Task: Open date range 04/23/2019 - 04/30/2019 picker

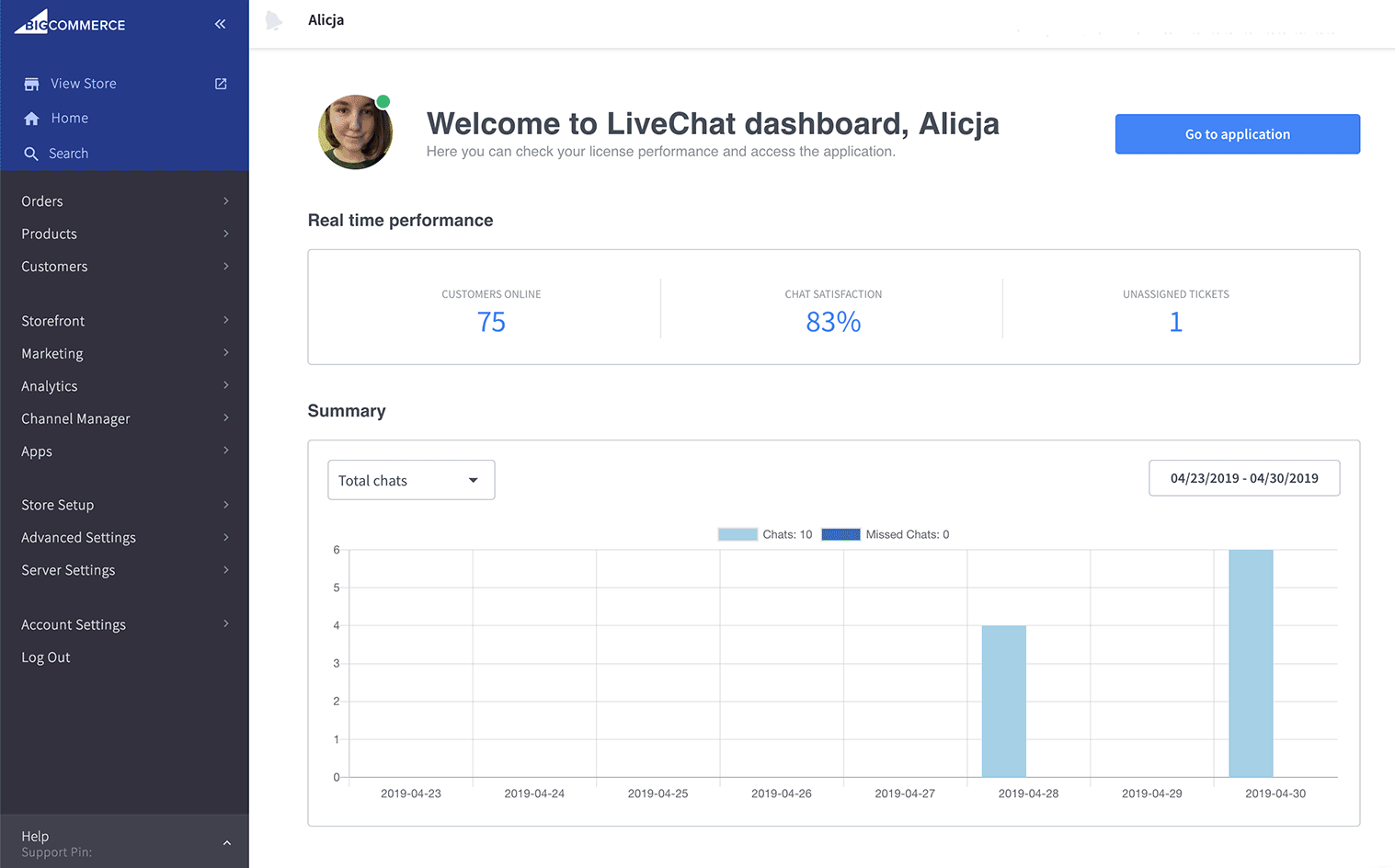Action: click(x=1244, y=478)
